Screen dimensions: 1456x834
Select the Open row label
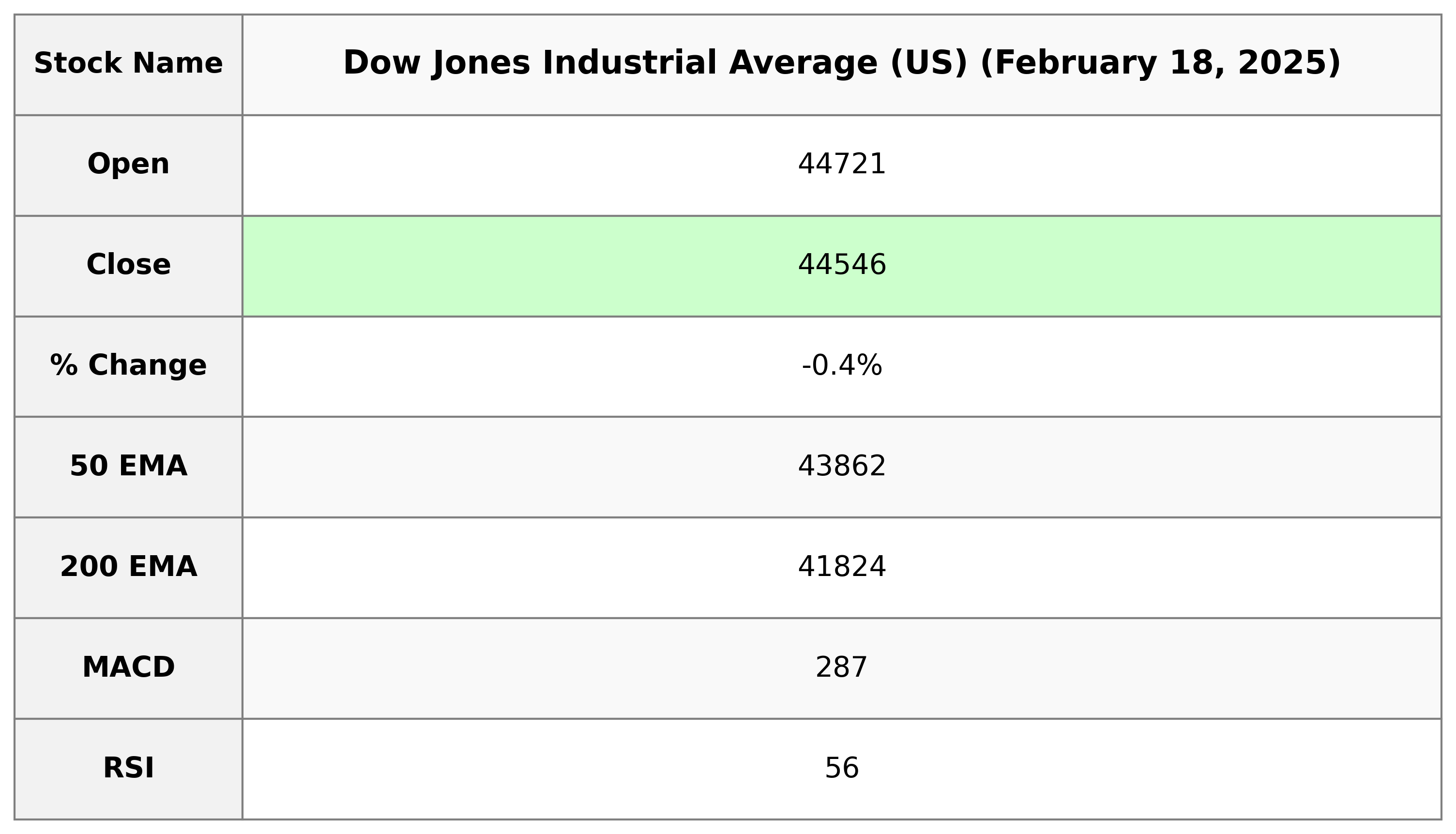[x=128, y=165]
